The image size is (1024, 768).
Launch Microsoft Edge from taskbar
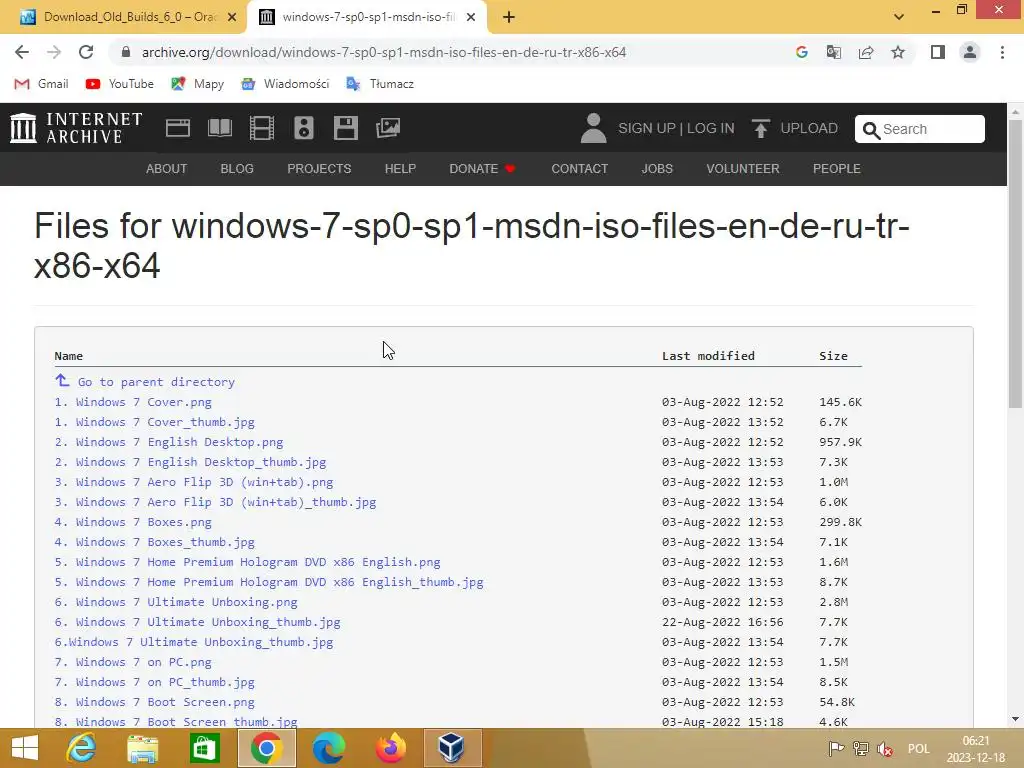(x=328, y=748)
